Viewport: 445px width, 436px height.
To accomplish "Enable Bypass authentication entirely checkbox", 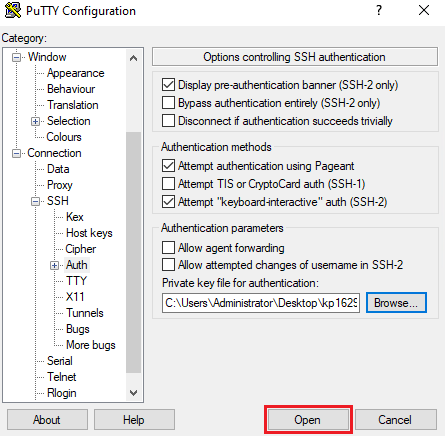I will (168, 103).
